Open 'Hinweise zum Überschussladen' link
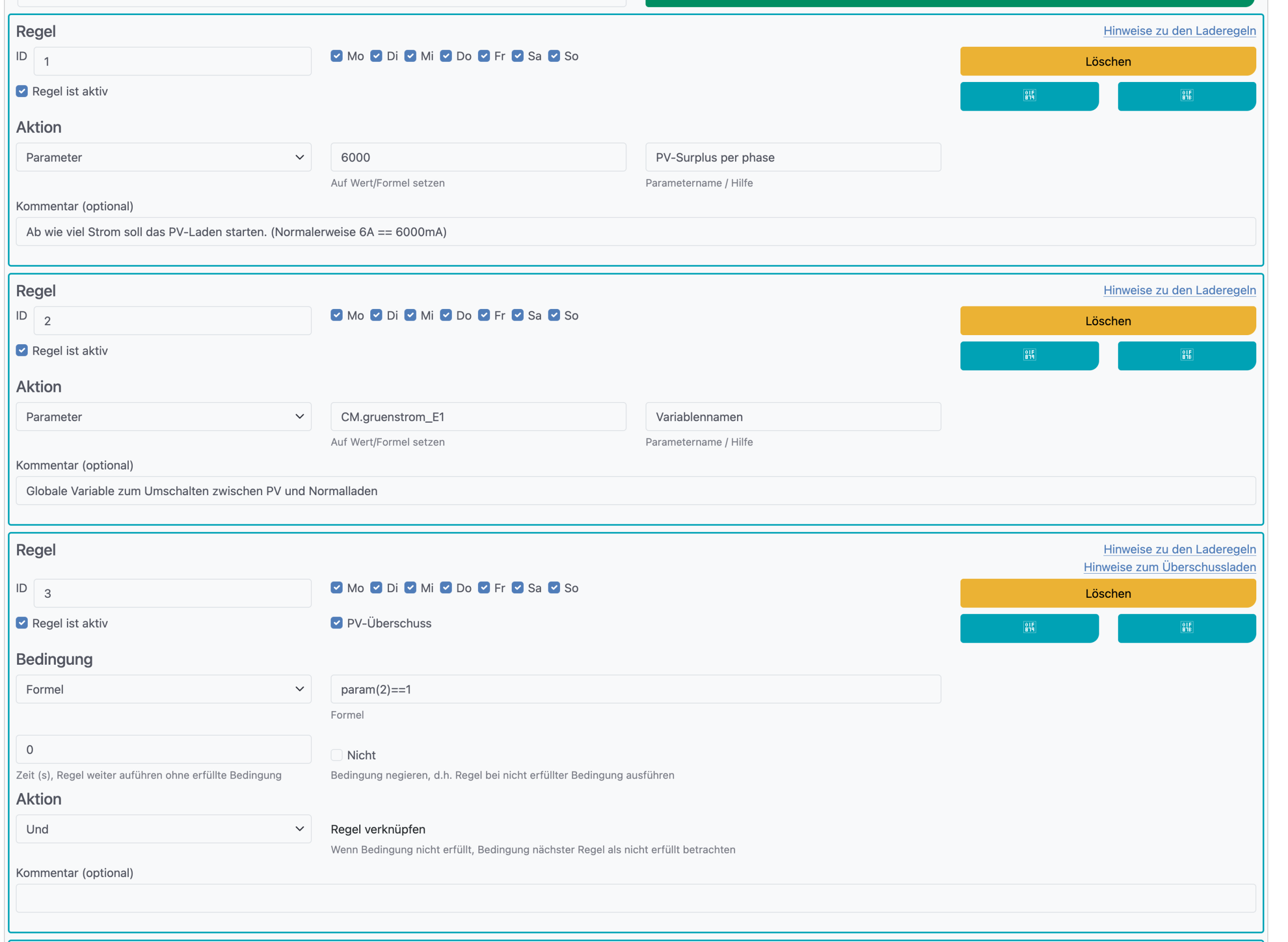The height and width of the screenshot is (942, 1288). point(1169,567)
